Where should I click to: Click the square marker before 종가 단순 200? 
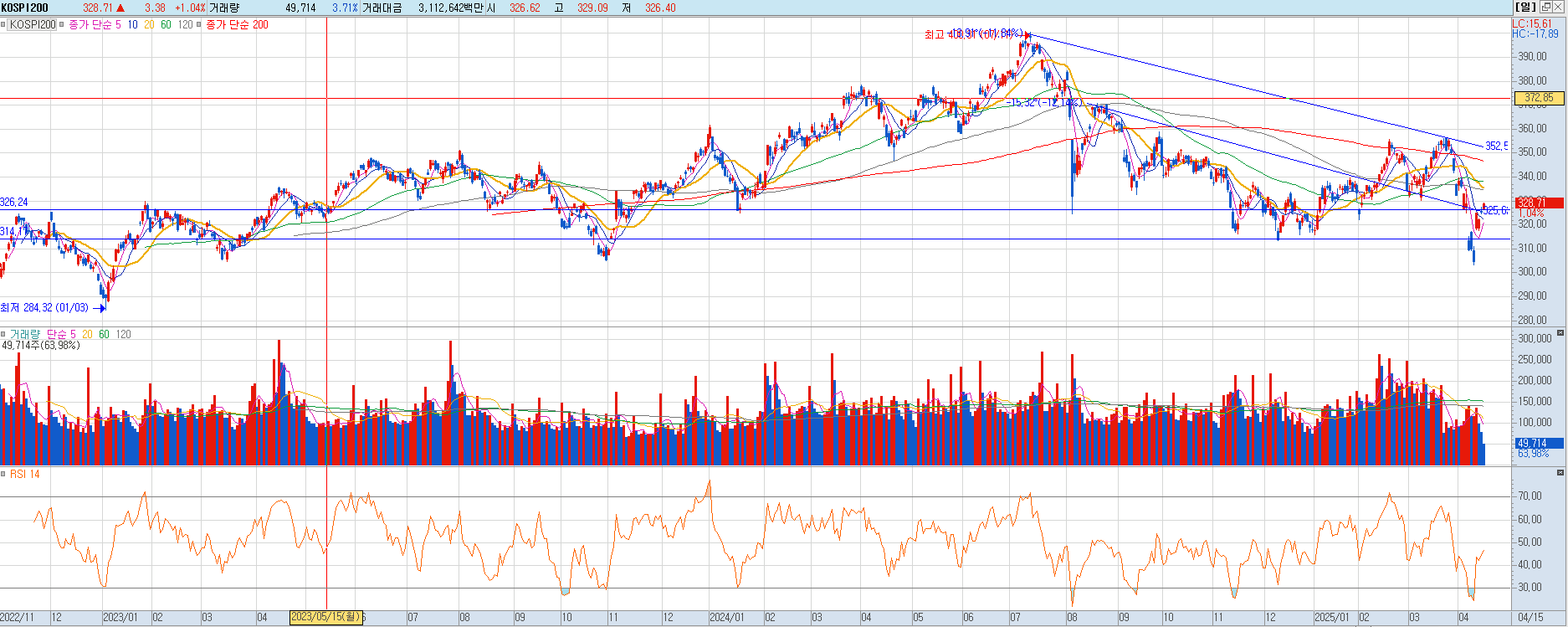point(199,25)
